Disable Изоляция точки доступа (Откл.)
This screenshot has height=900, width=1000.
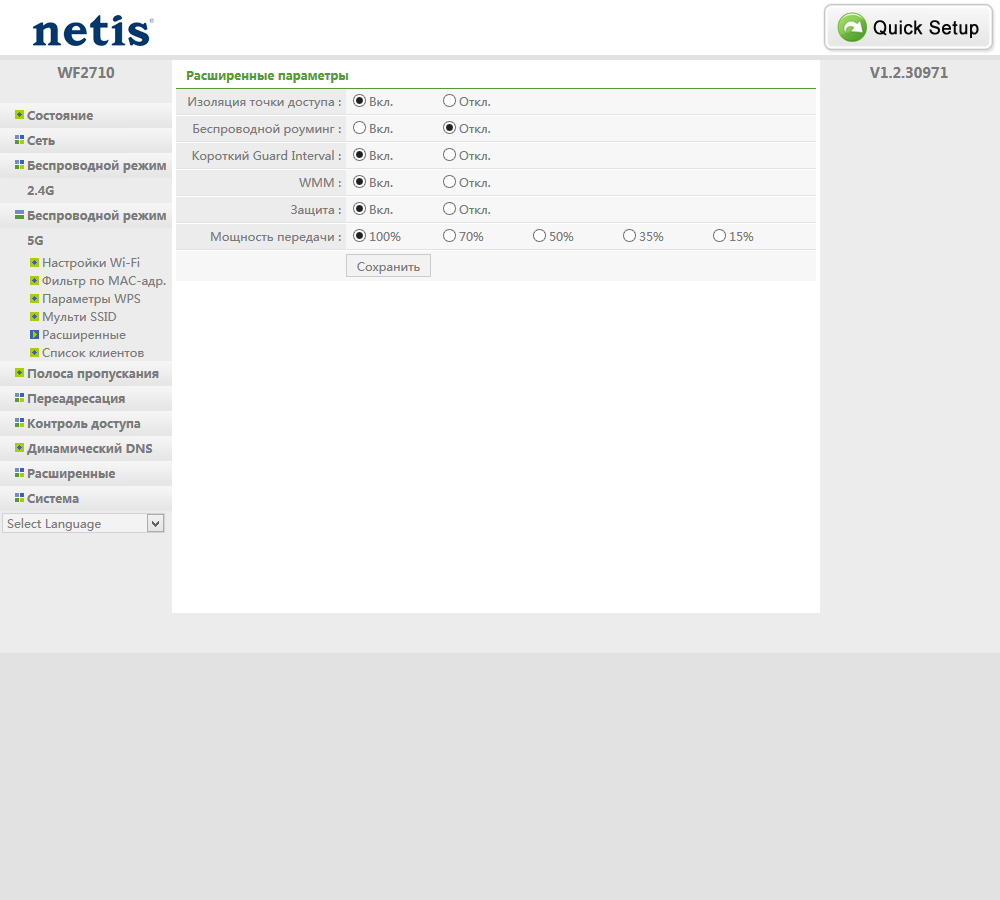coord(450,101)
